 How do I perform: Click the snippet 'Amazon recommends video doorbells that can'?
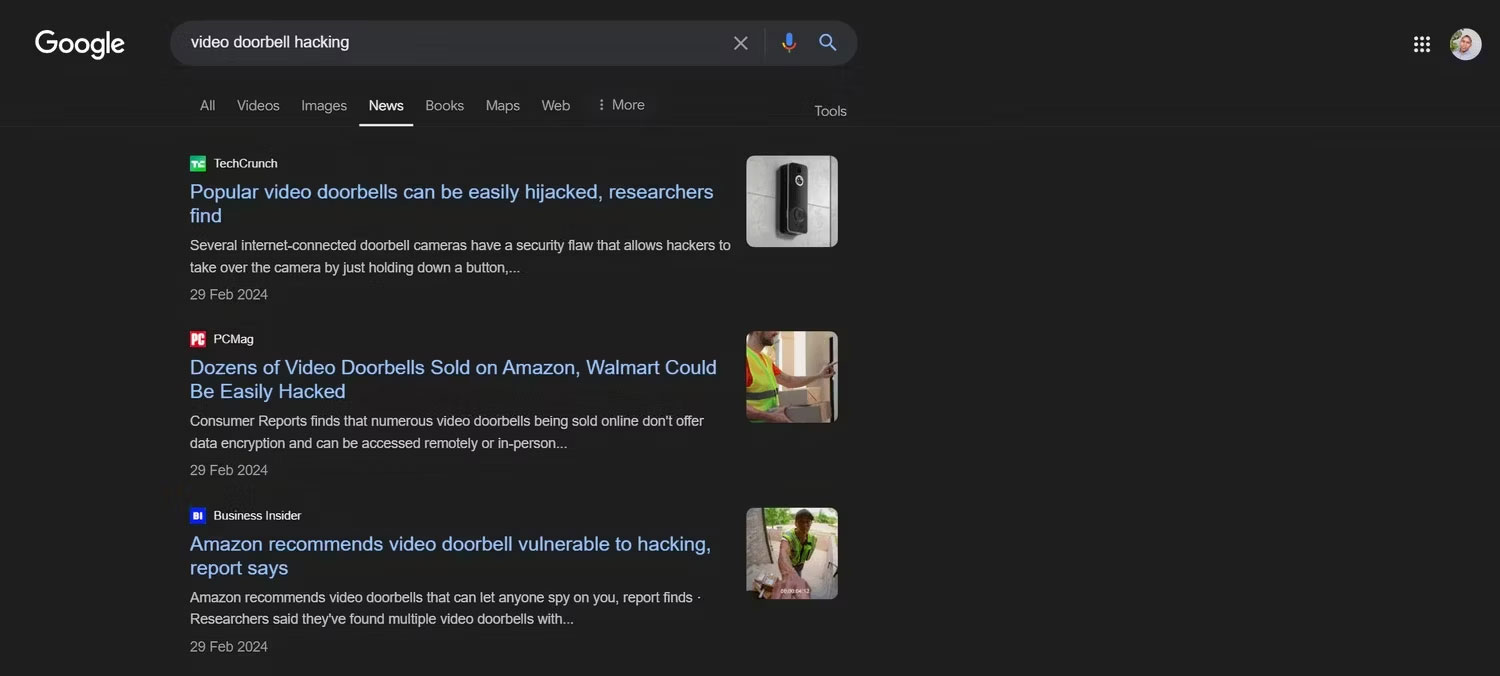pyautogui.click(x=445, y=608)
